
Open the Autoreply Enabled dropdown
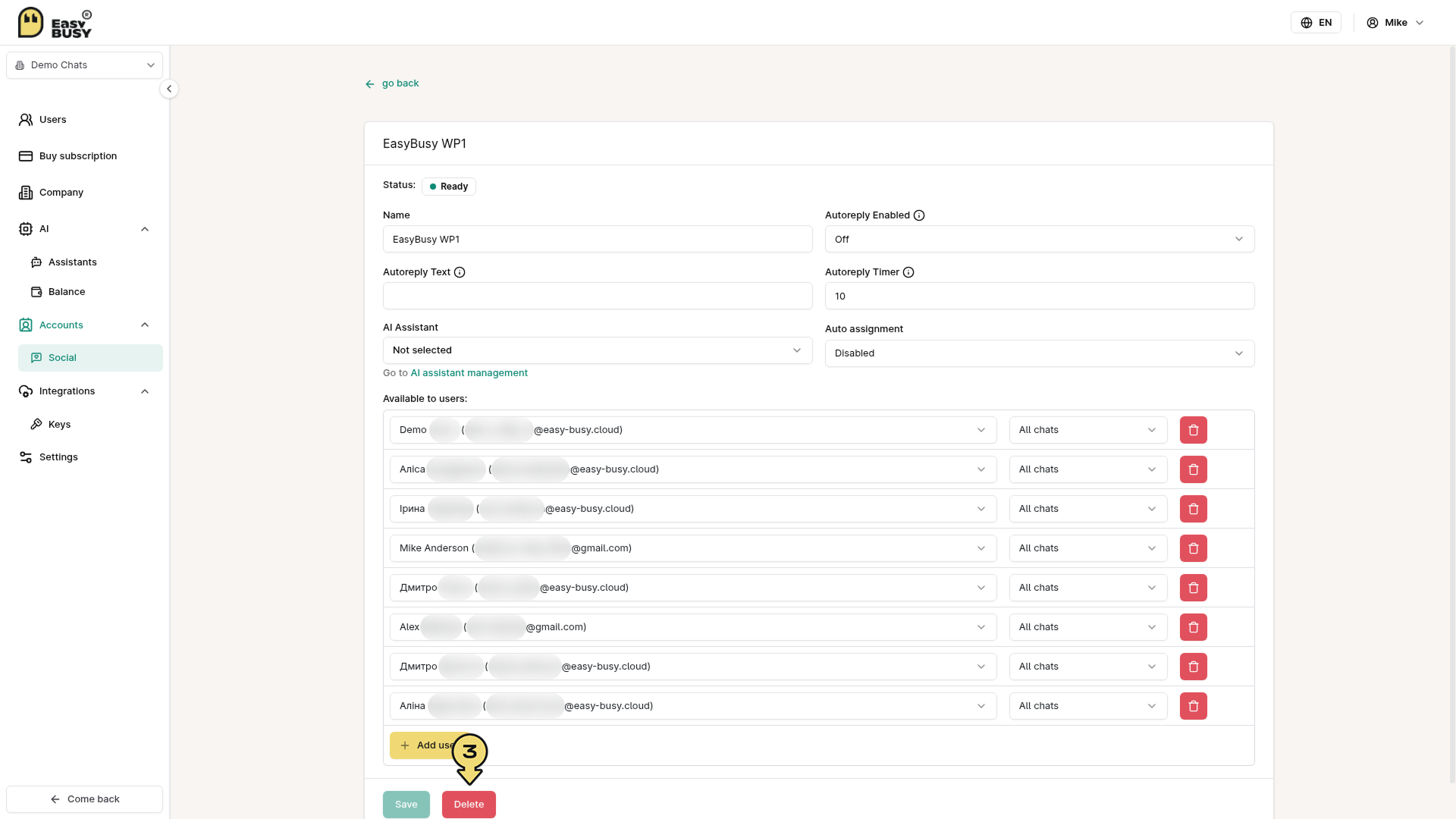(1039, 239)
